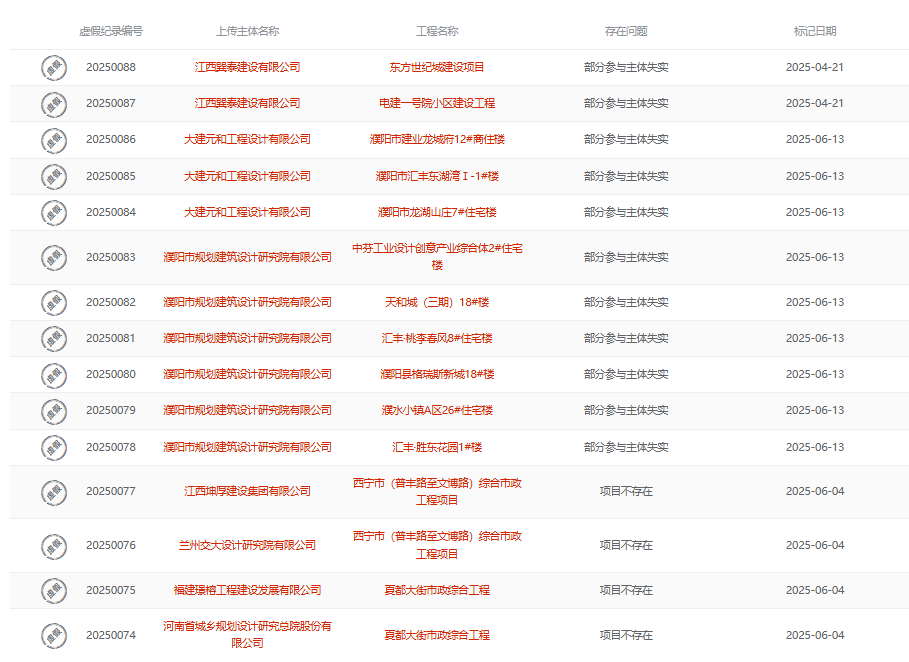Image resolution: width=909 pixels, height=662 pixels.
Task: Select the stamp icon in row 20250083
Action: click(54, 258)
